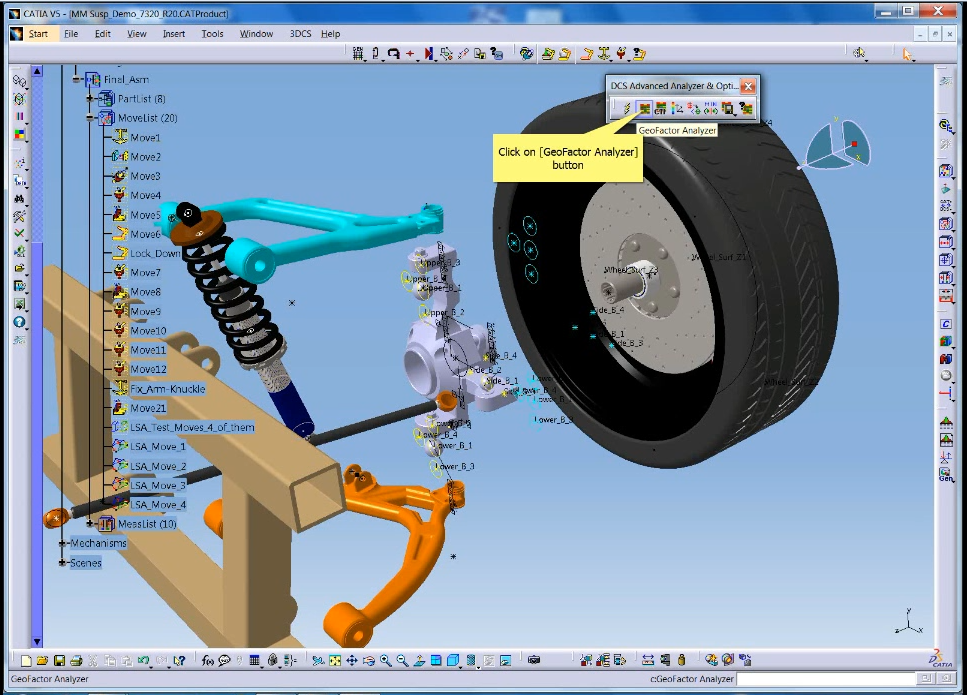Select MessList (10) in the specification tree

point(146,524)
